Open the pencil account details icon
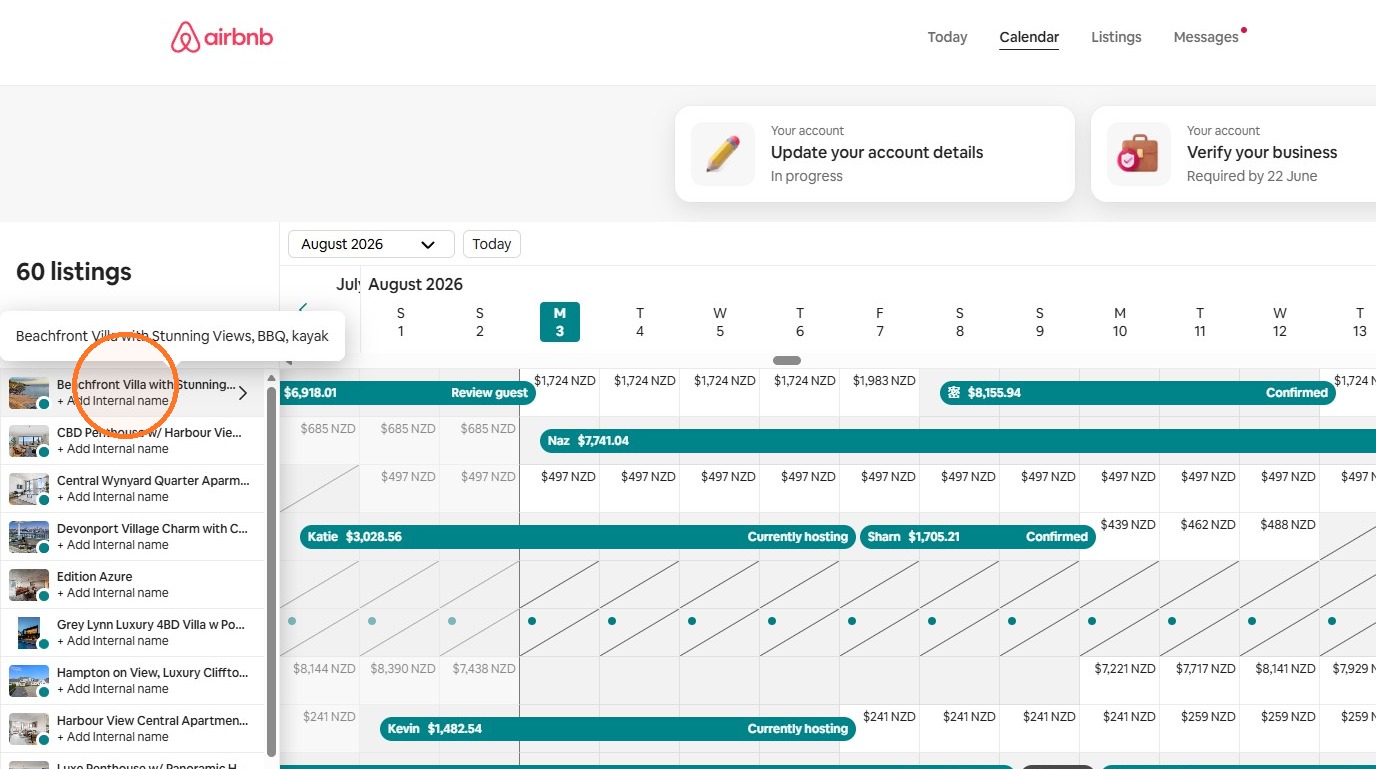1376x769 pixels. [723, 154]
